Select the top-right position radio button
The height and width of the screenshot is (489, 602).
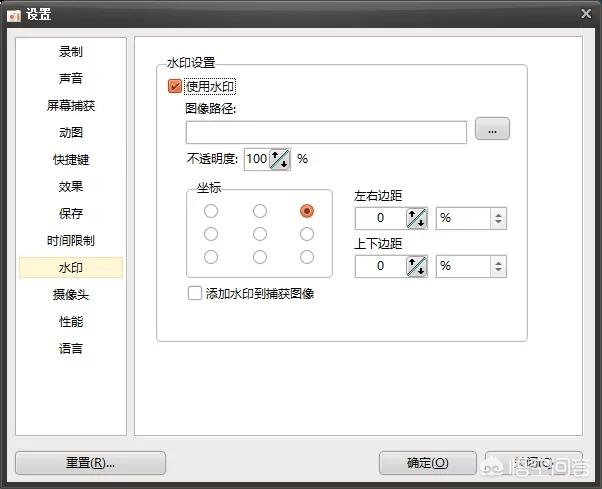pos(307,211)
